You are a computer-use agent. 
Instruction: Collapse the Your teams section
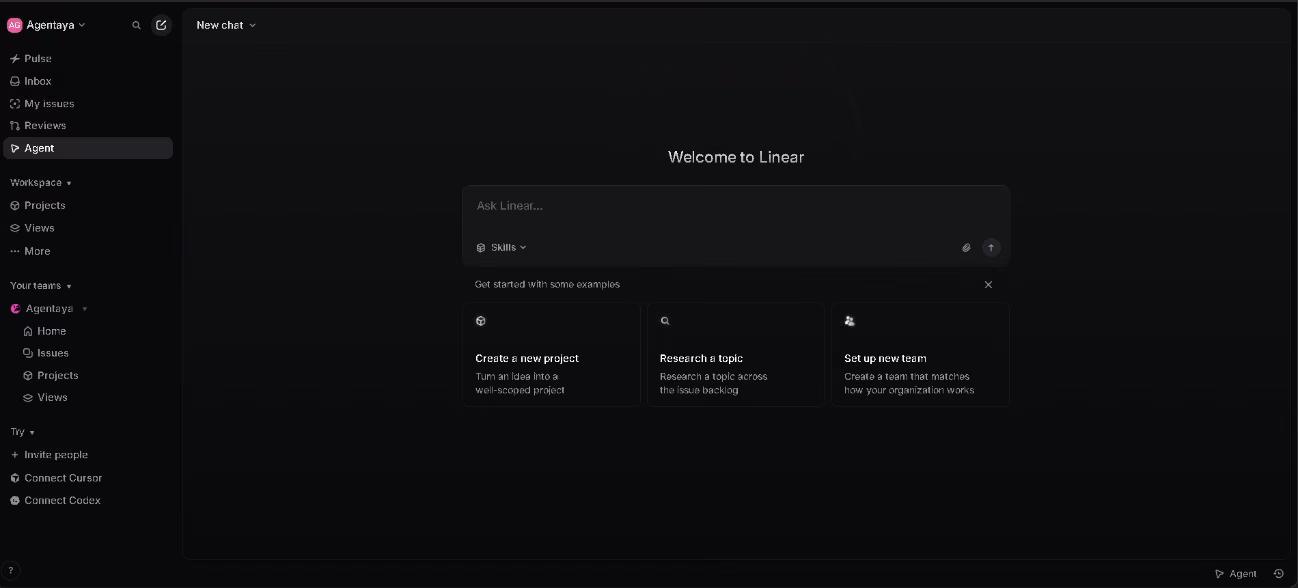coord(41,286)
